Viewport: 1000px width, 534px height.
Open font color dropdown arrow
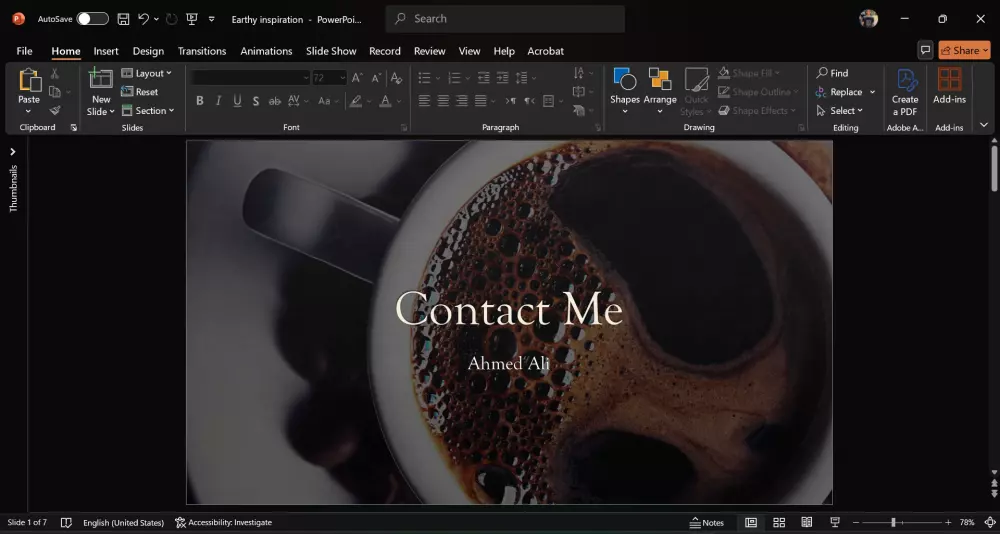(x=399, y=101)
